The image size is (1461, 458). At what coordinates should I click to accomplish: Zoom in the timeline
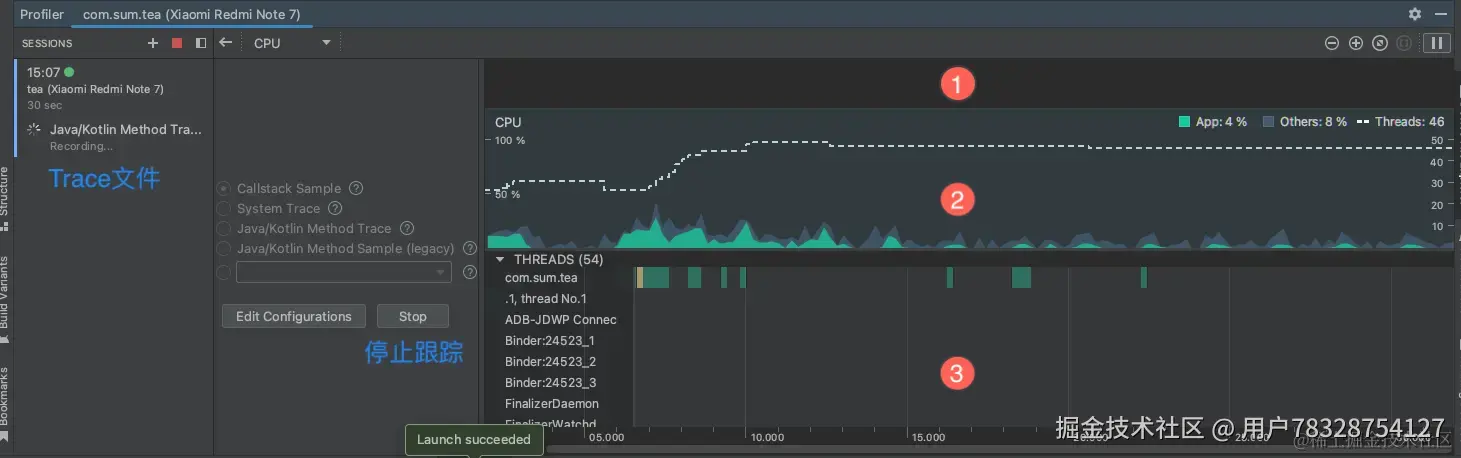click(x=1356, y=43)
